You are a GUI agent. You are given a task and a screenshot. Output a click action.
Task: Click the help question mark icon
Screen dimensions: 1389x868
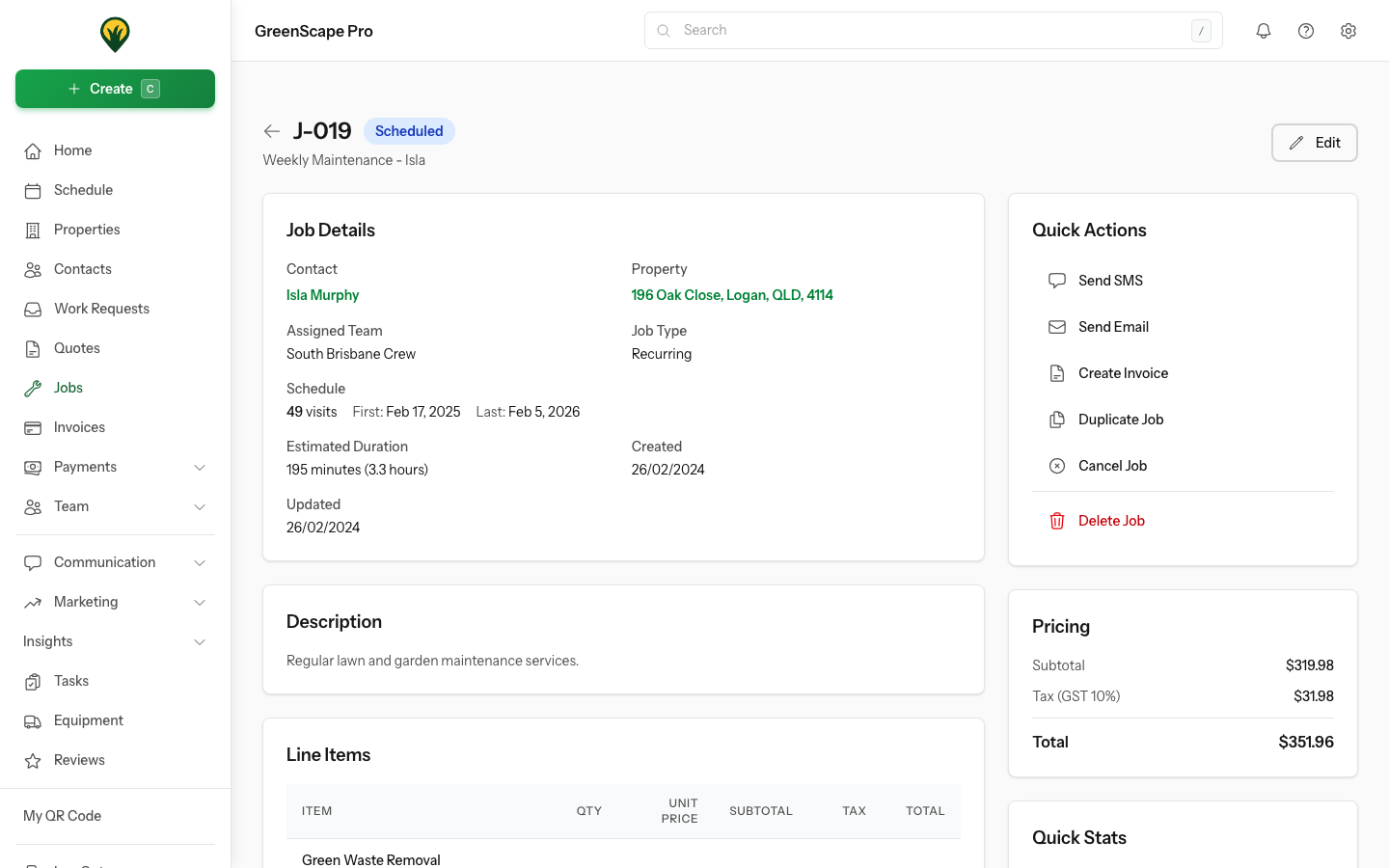(x=1306, y=30)
